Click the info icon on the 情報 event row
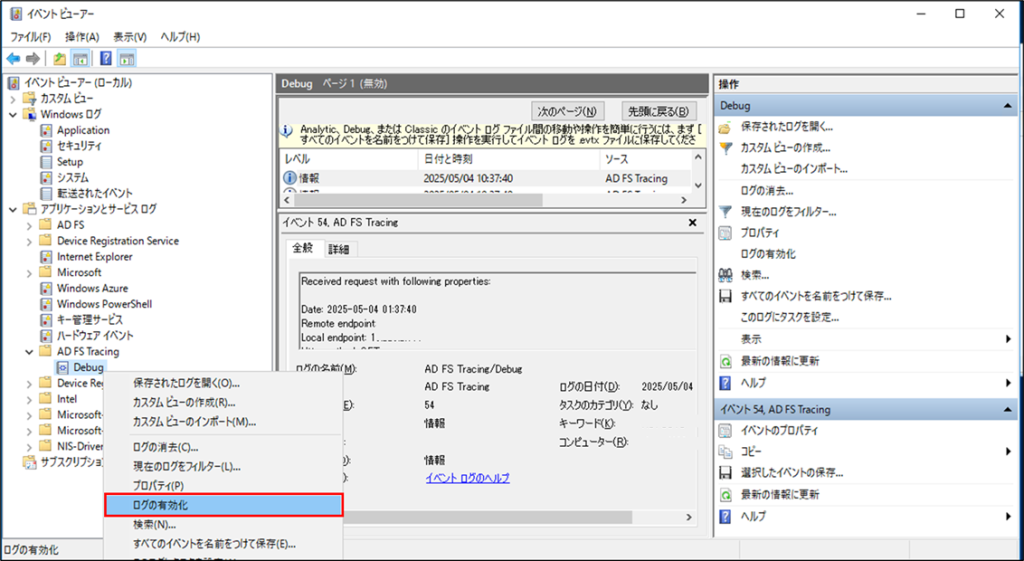This screenshot has width=1024, height=561. tap(289, 178)
